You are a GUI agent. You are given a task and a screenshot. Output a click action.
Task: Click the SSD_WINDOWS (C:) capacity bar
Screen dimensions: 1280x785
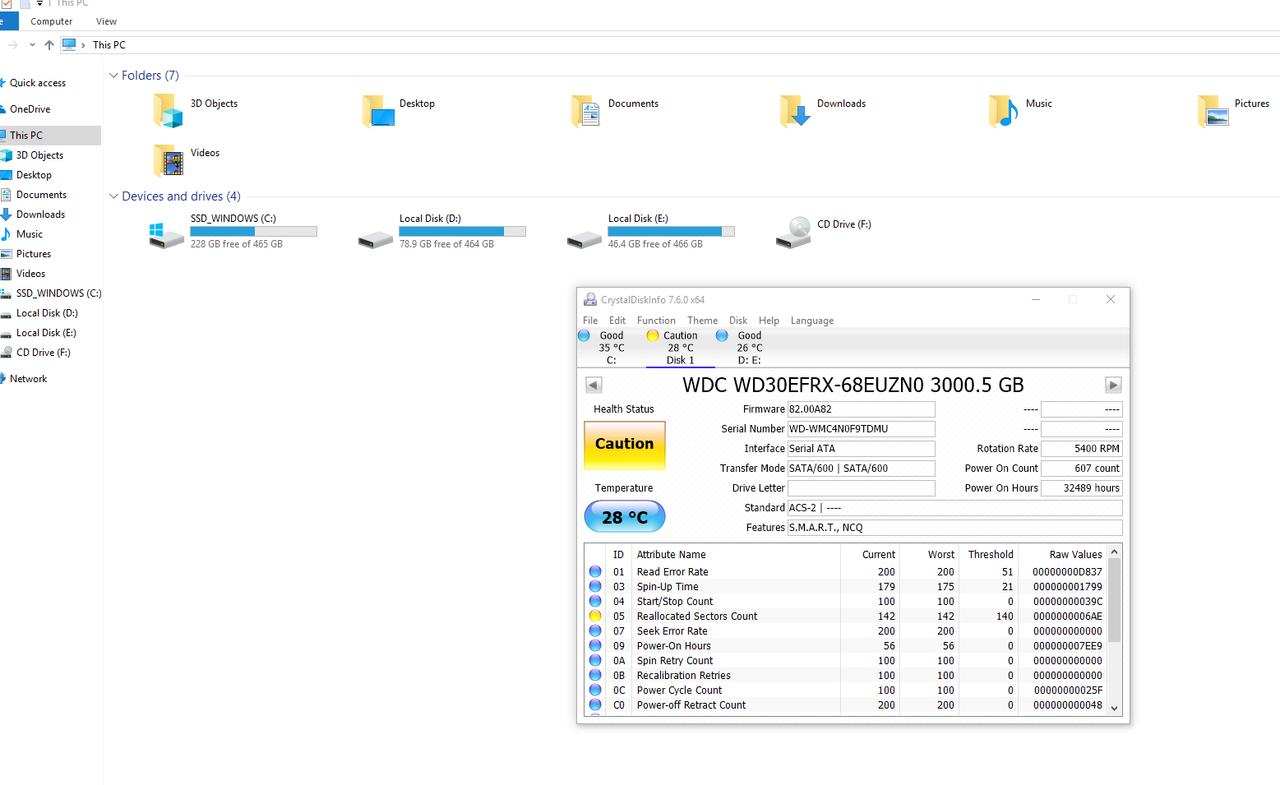[254, 231]
